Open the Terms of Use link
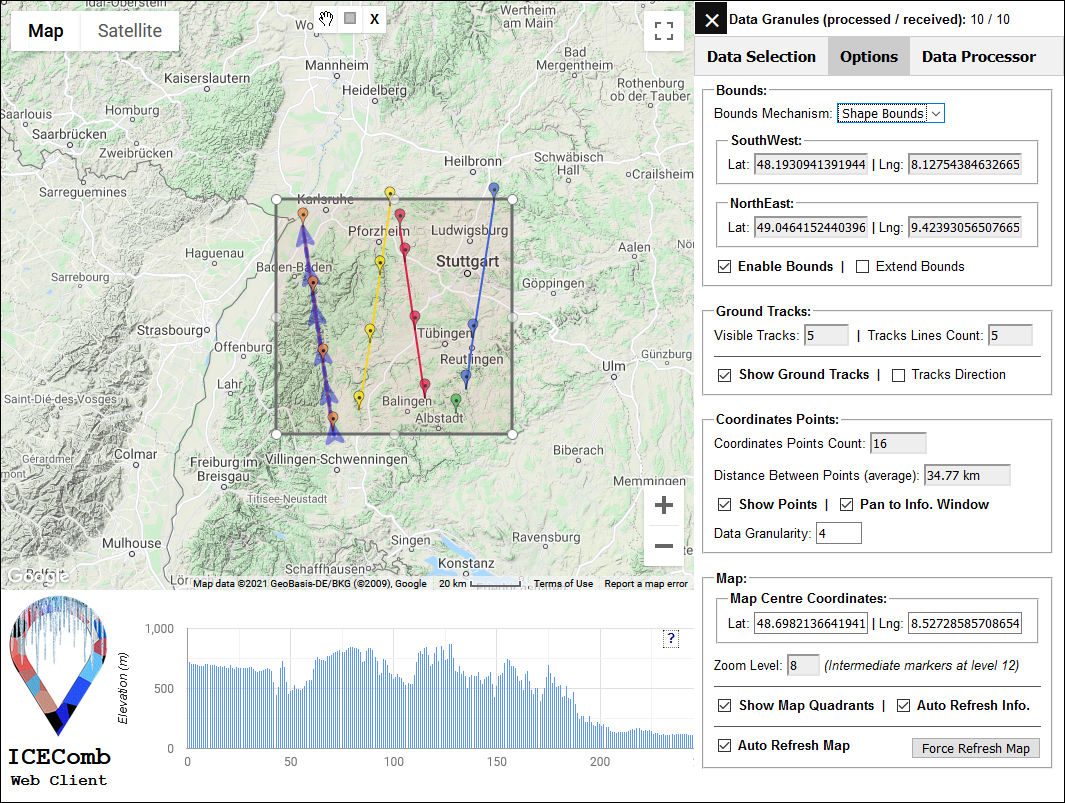This screenshot has height=803, width=1065. point(563,584)
